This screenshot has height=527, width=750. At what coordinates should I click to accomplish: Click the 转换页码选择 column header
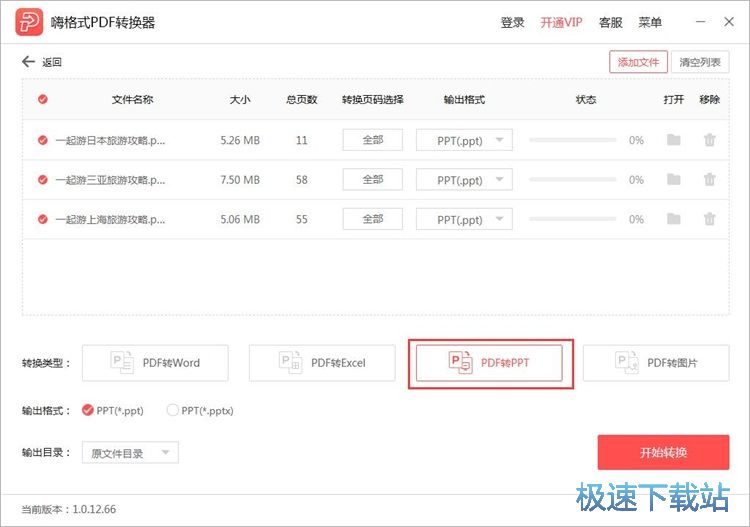point(373,99)
